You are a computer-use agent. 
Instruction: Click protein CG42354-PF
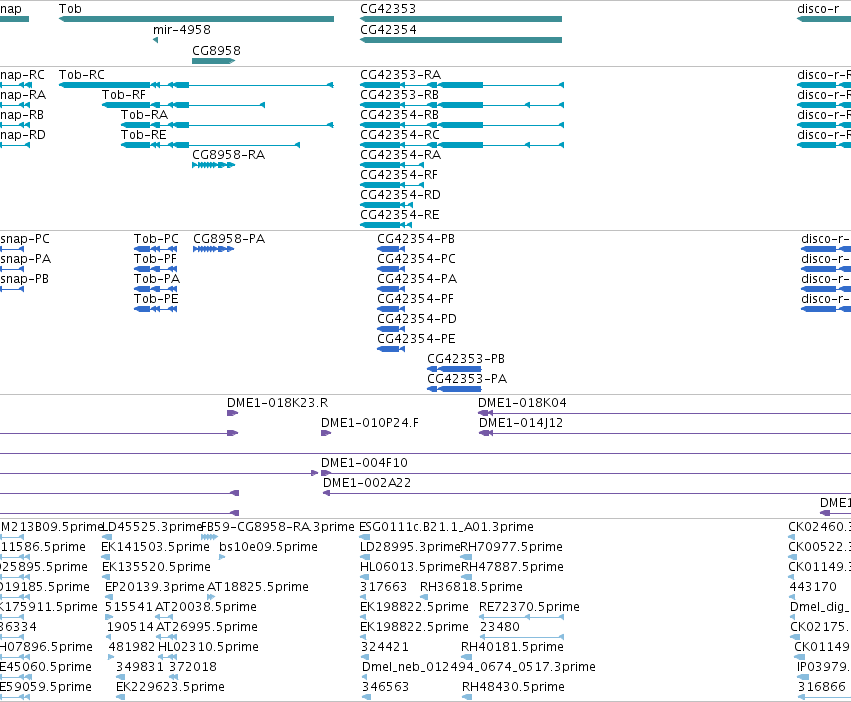[416, 299]
